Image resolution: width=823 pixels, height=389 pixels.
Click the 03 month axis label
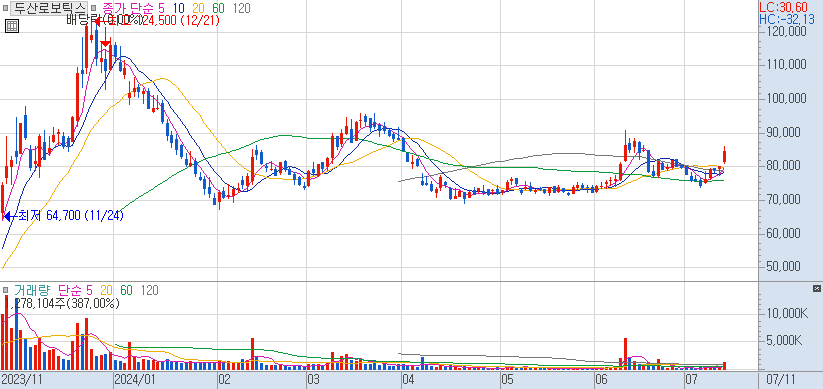(x=314, y=380)
